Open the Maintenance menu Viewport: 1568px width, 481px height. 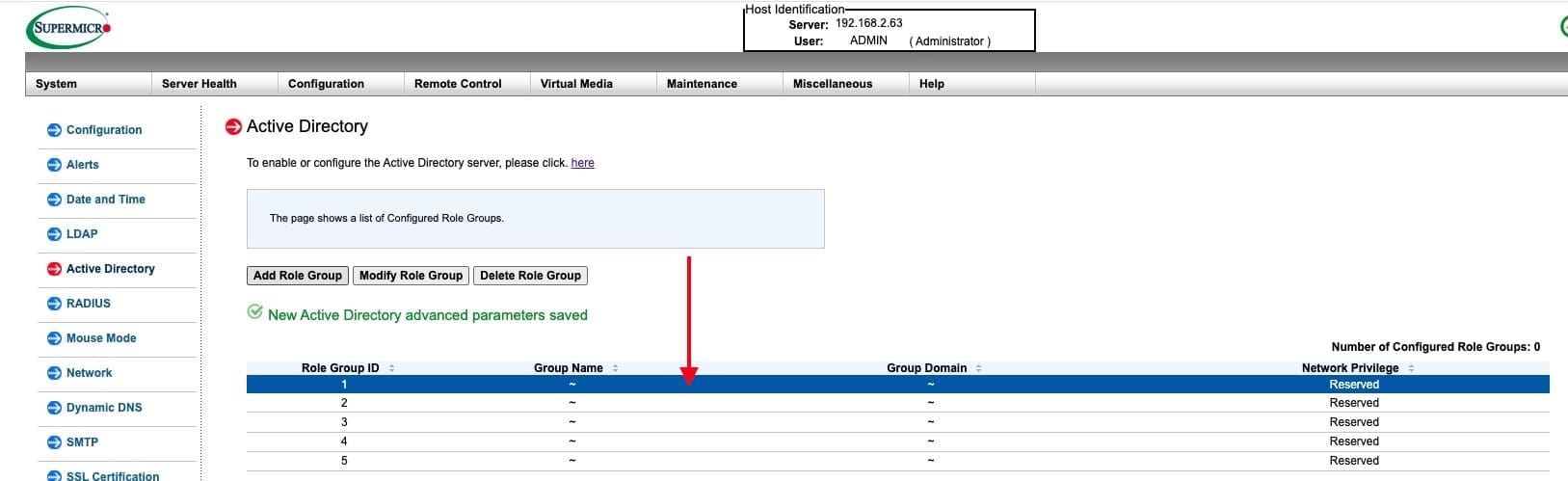[702, 84]
